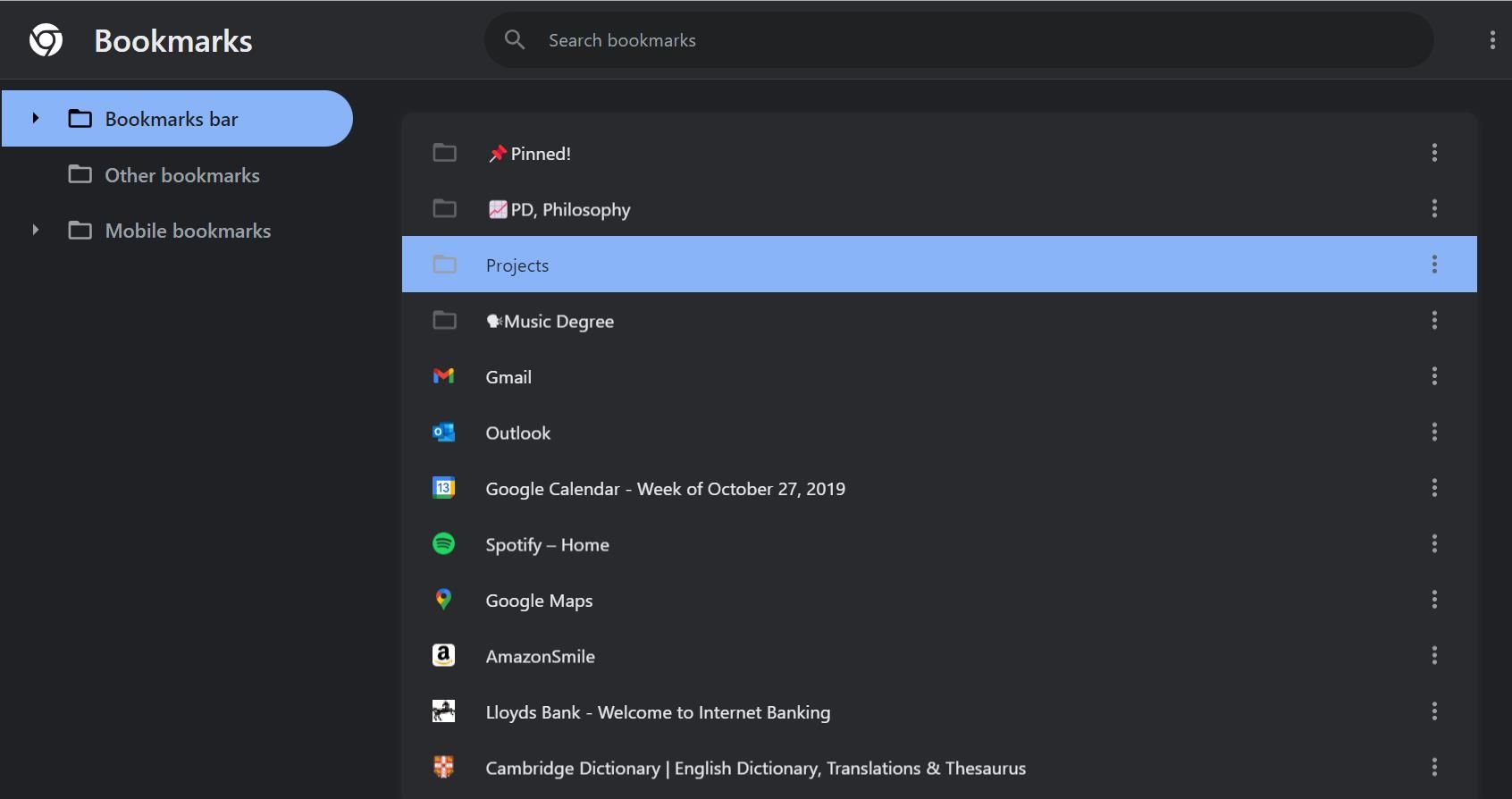
Task: Open the AmazonSmile bookmark icon
Action: click(443, 655)
